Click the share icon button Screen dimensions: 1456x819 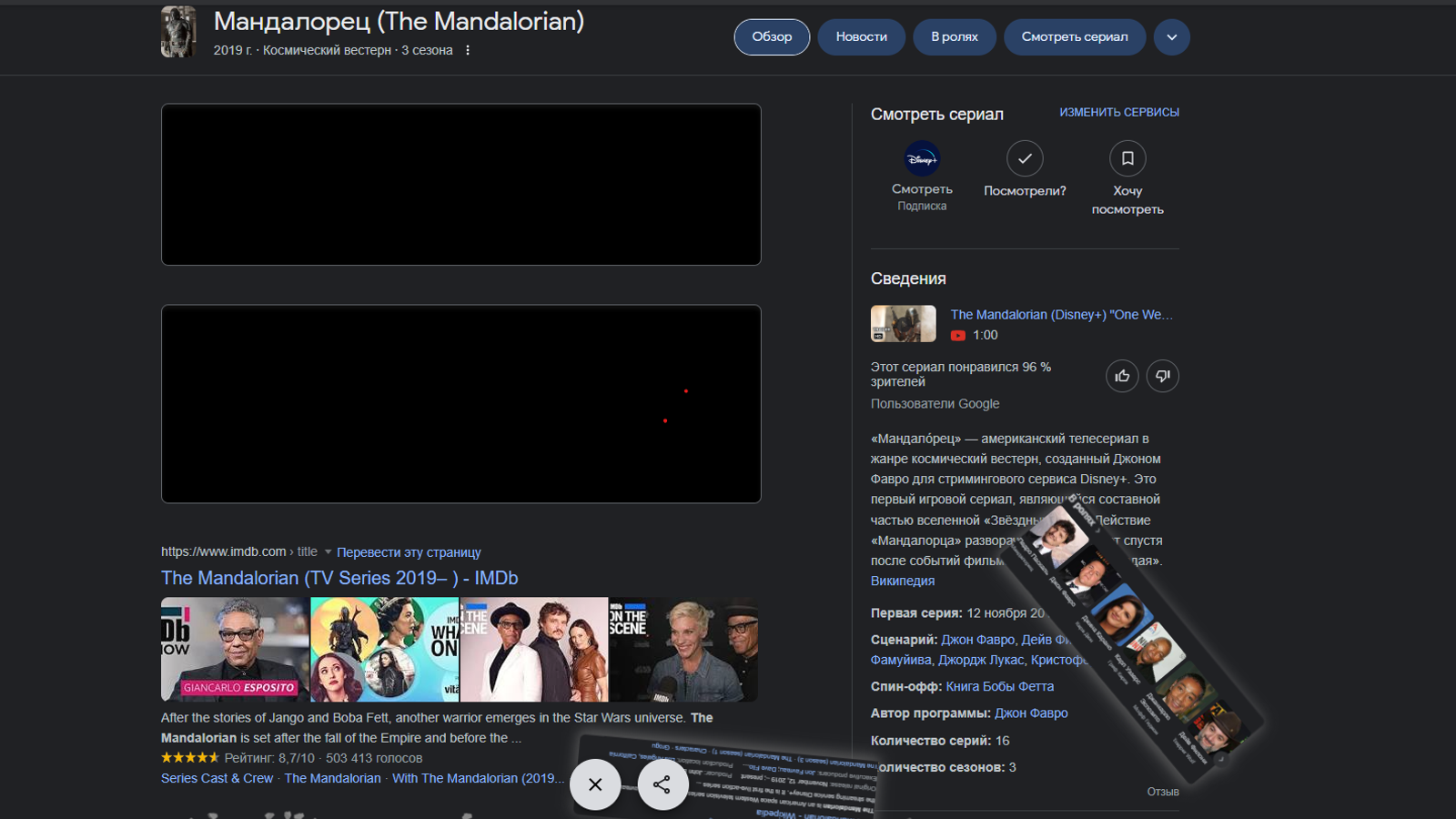662,784
